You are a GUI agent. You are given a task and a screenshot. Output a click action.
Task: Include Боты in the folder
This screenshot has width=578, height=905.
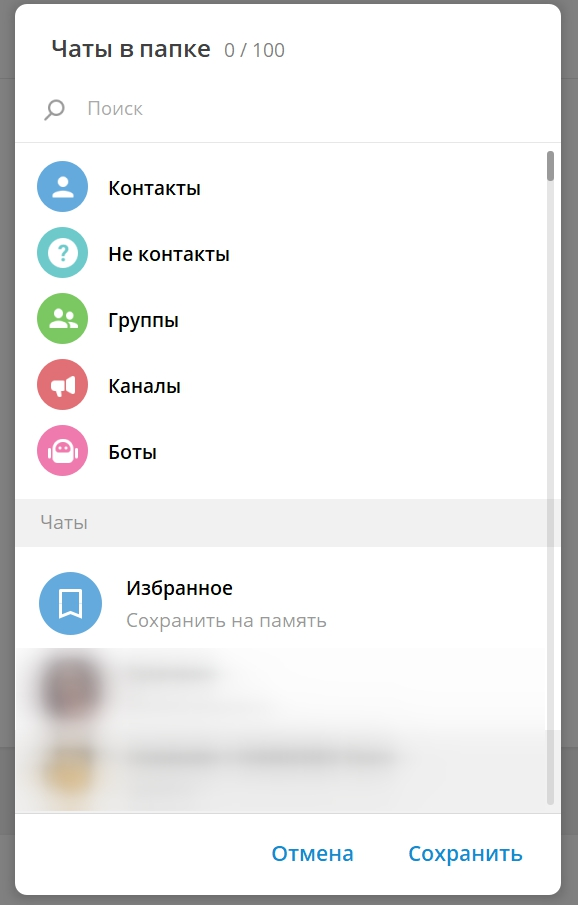click(x=281, y=451)
